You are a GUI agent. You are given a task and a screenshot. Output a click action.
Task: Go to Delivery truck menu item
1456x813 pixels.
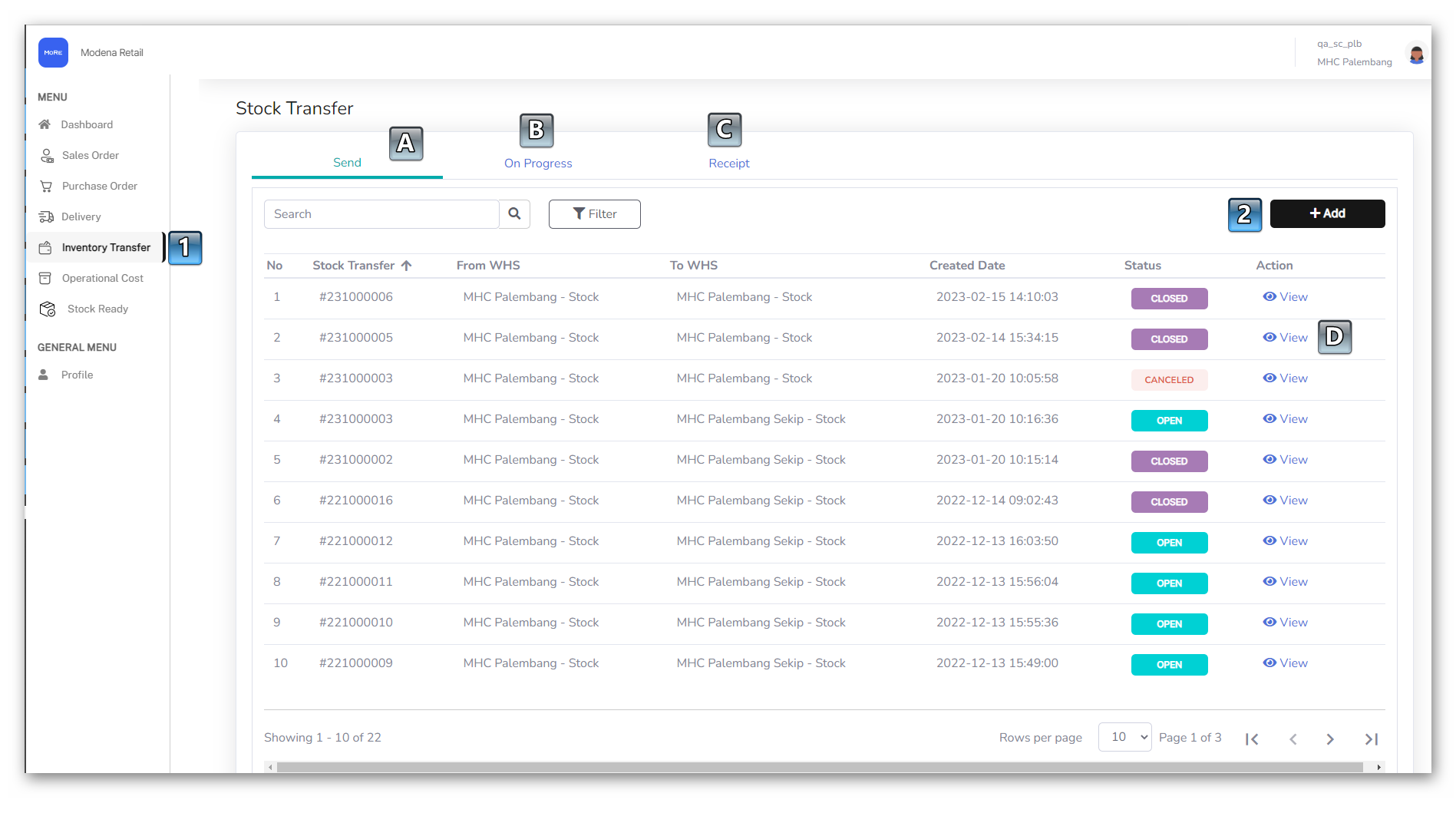click(x=46, y=216)
